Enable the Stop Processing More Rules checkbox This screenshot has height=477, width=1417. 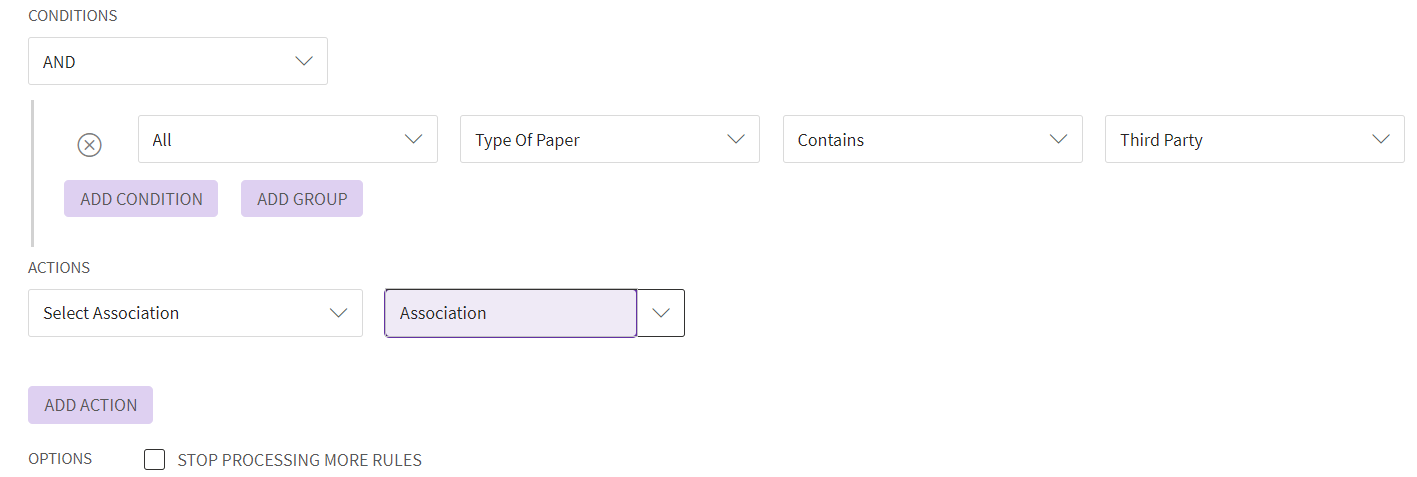point(154,460)
